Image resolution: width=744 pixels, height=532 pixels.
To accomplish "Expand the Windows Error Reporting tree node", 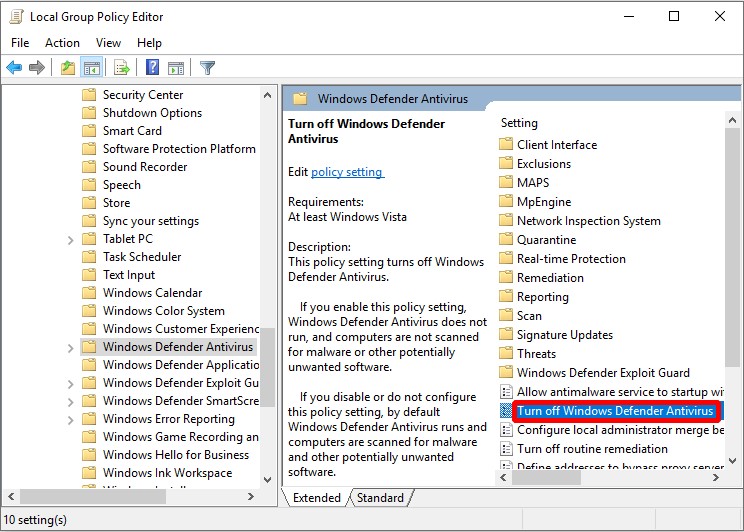I will [x=70, y=420].
